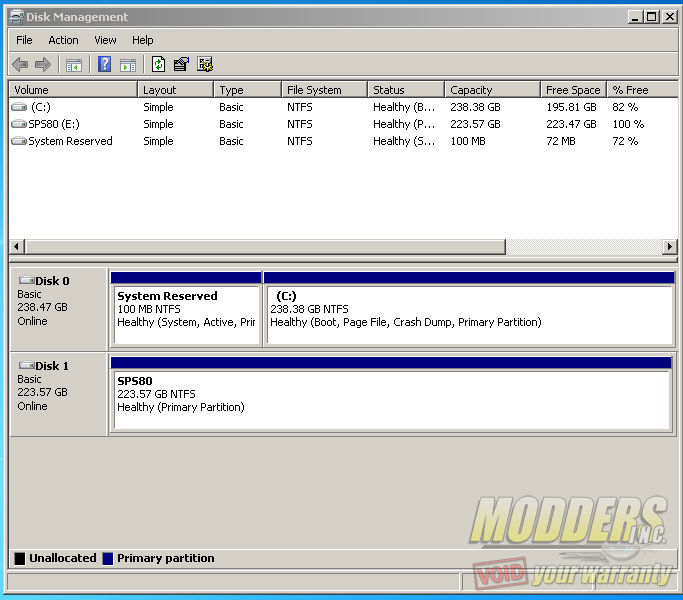Click the volume list horizontal scrollbar thumb
The height and width of the screenshot is (600, 683).
265,247
